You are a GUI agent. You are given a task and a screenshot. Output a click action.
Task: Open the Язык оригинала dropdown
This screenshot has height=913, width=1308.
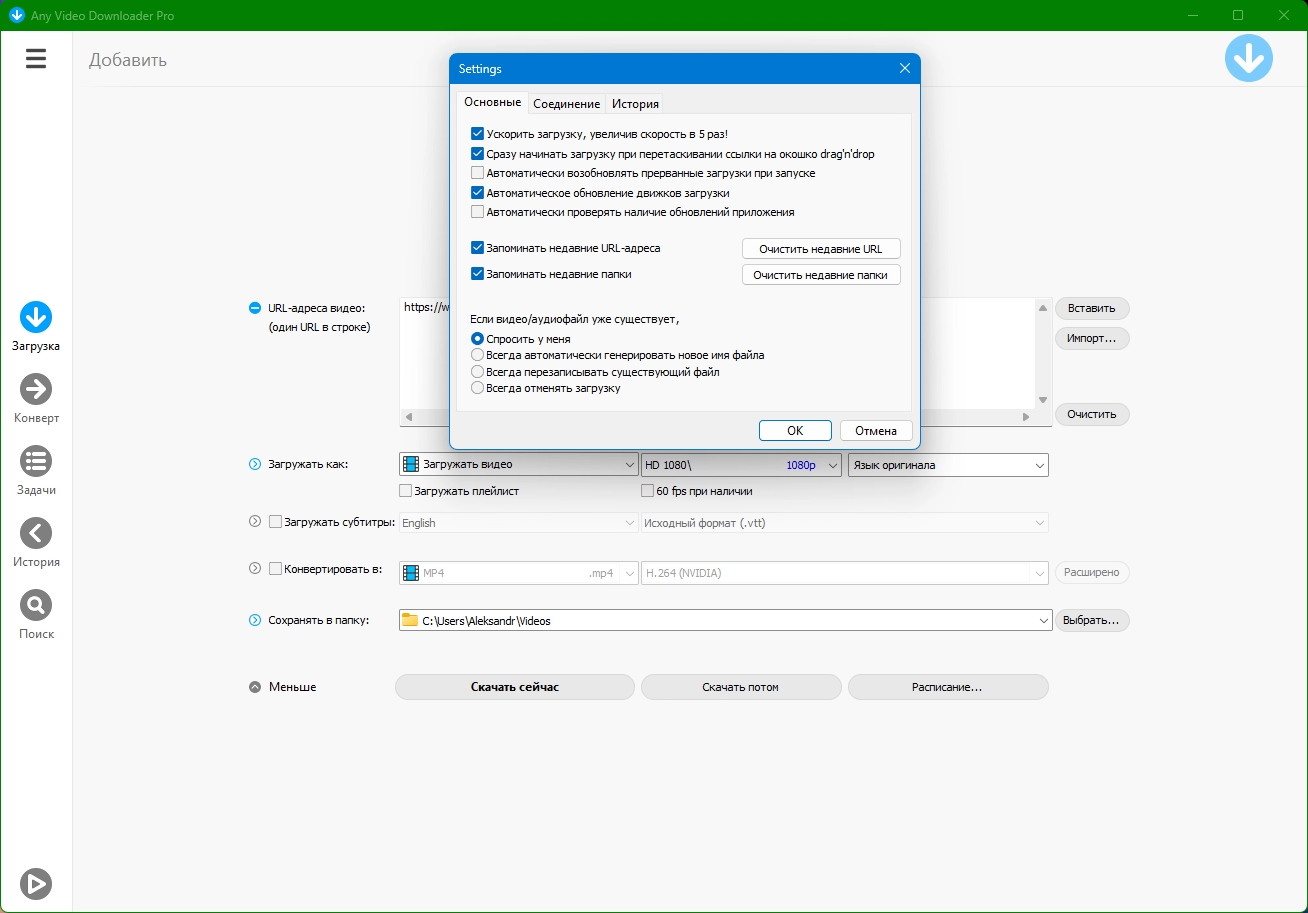click(948, 465)
